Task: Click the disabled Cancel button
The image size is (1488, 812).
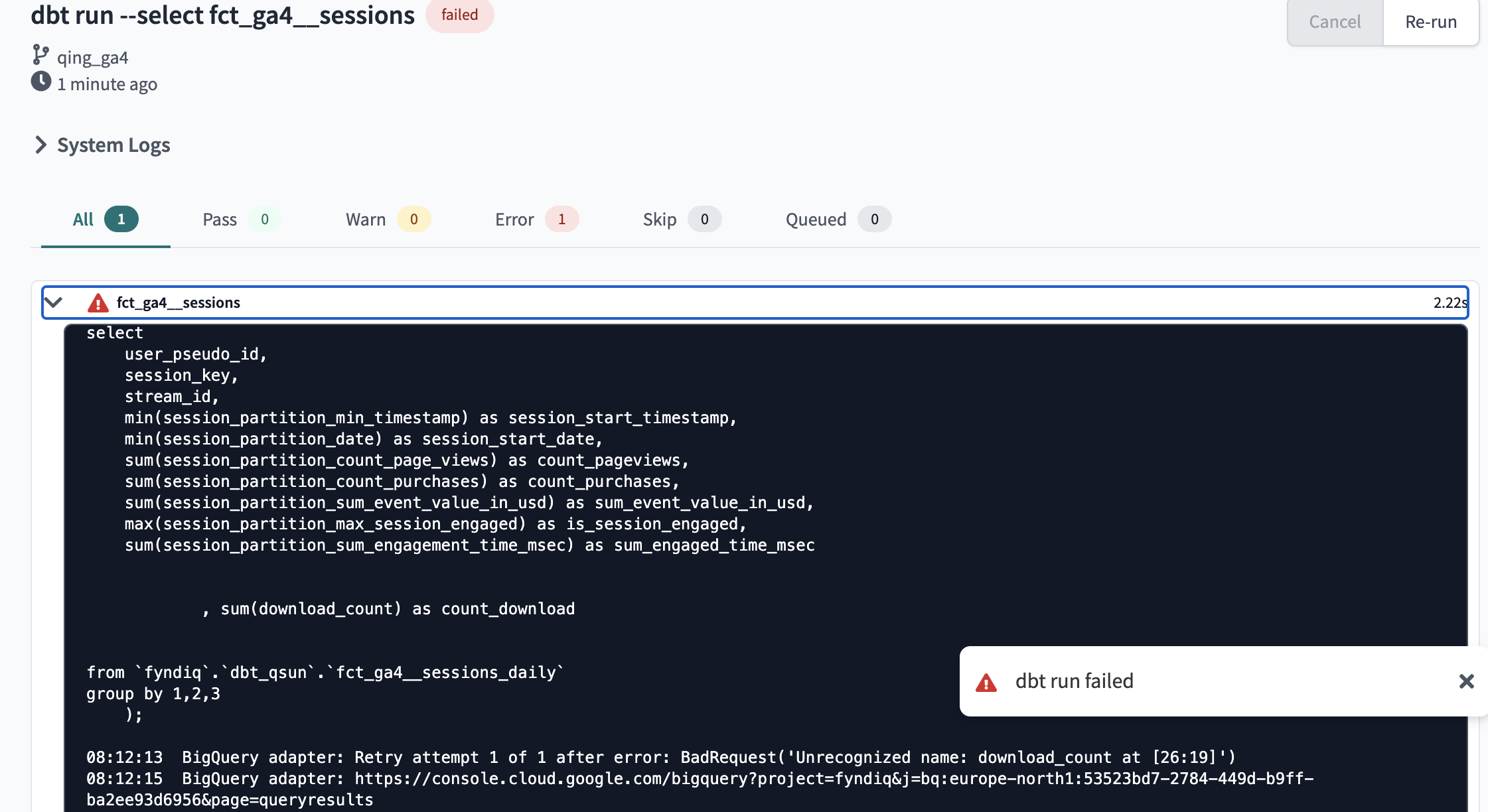Action: pos(1334,22)
